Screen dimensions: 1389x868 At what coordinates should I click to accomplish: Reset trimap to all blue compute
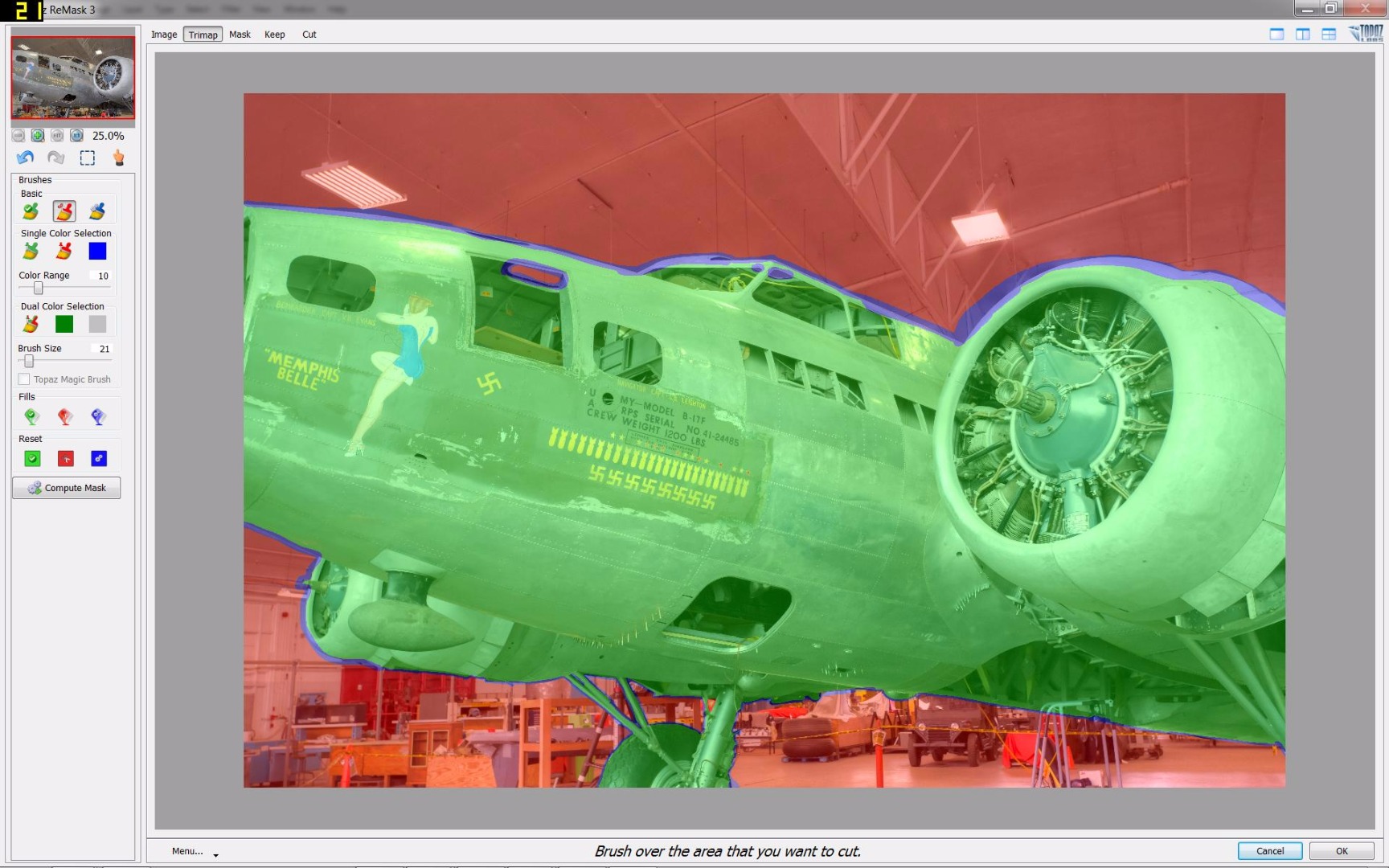99,459
